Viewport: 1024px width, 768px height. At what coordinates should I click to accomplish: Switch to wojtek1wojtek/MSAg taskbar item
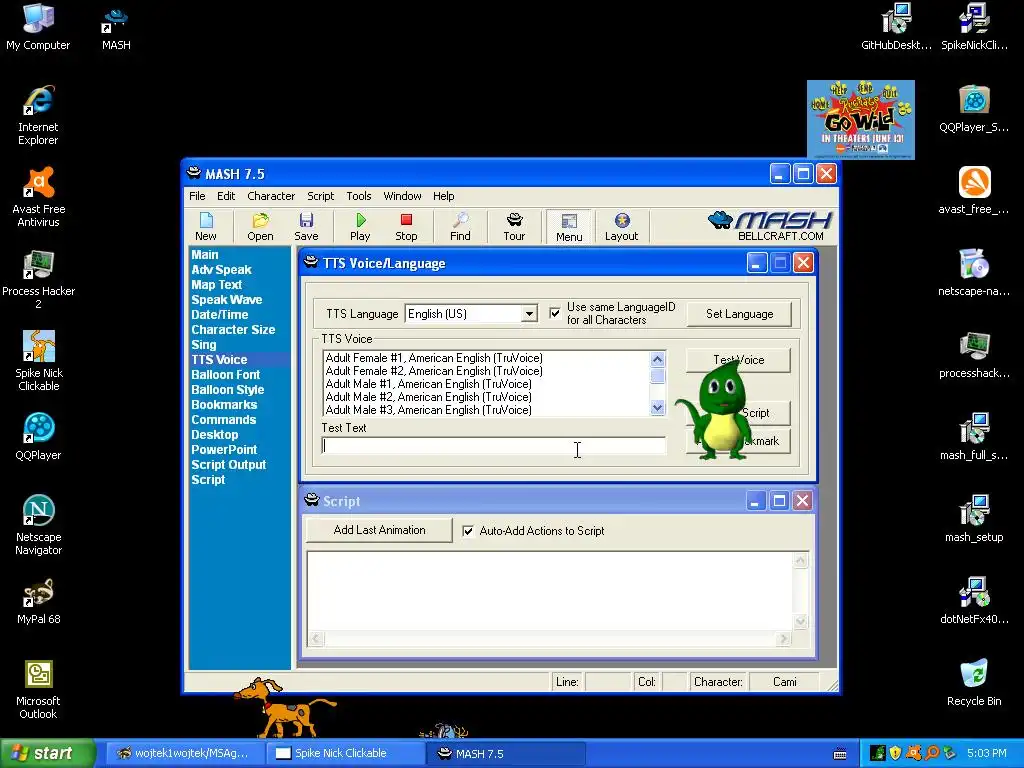coord(185,753)
